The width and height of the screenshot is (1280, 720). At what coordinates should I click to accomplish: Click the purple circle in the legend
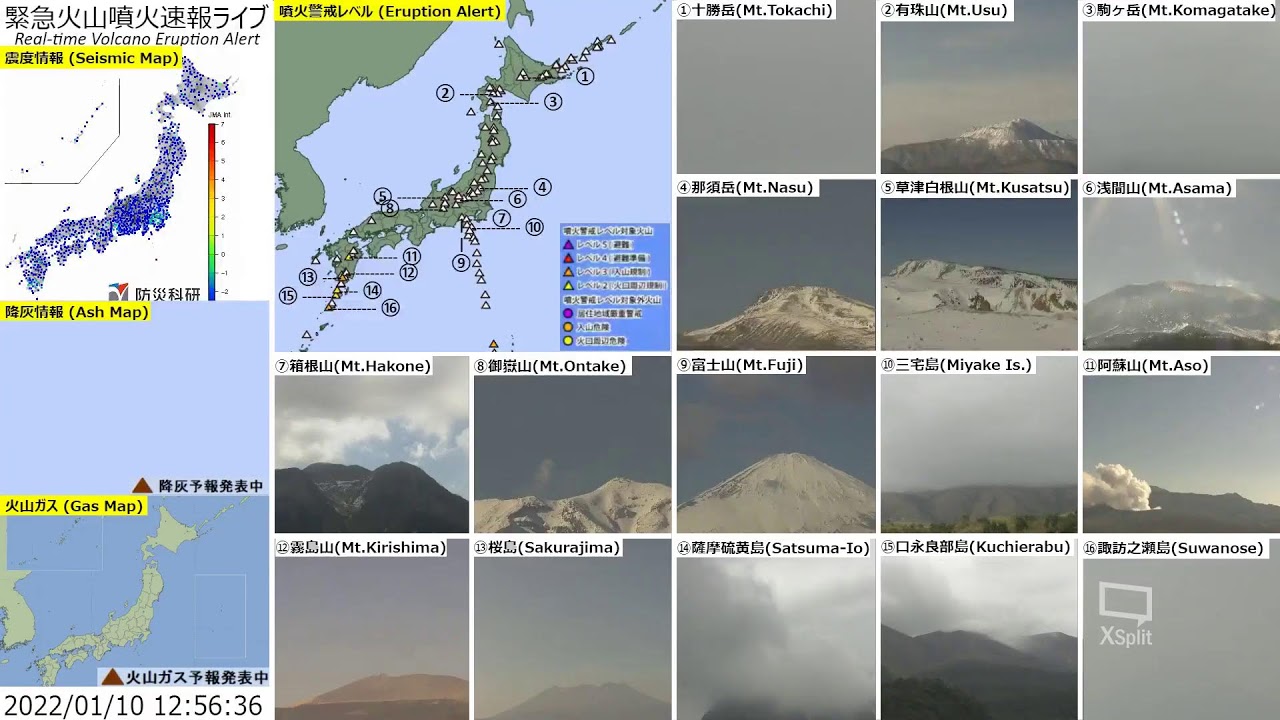(x=568, y=313)
